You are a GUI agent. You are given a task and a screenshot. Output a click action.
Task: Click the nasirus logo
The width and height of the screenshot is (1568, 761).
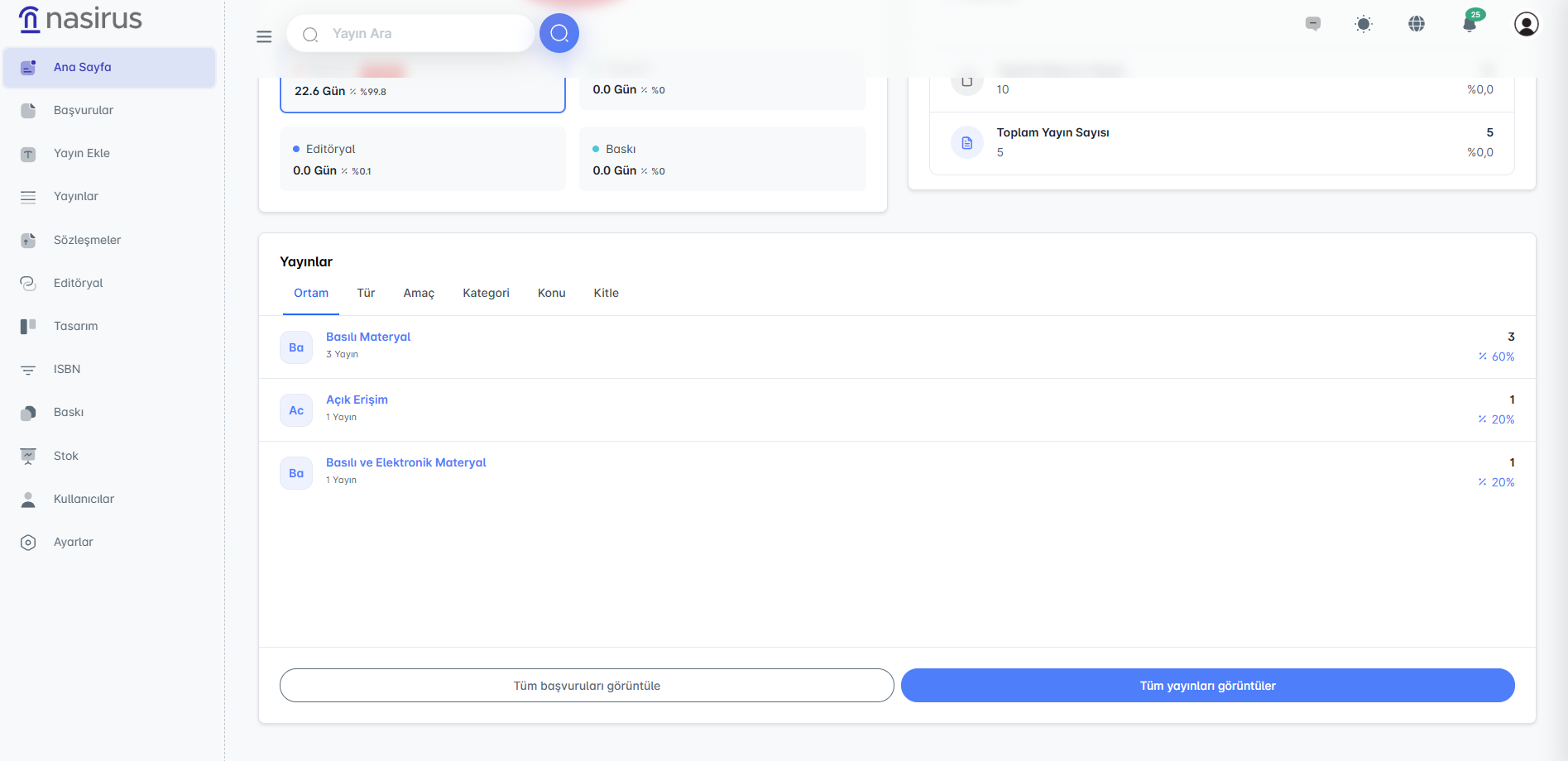click(80, 18)
